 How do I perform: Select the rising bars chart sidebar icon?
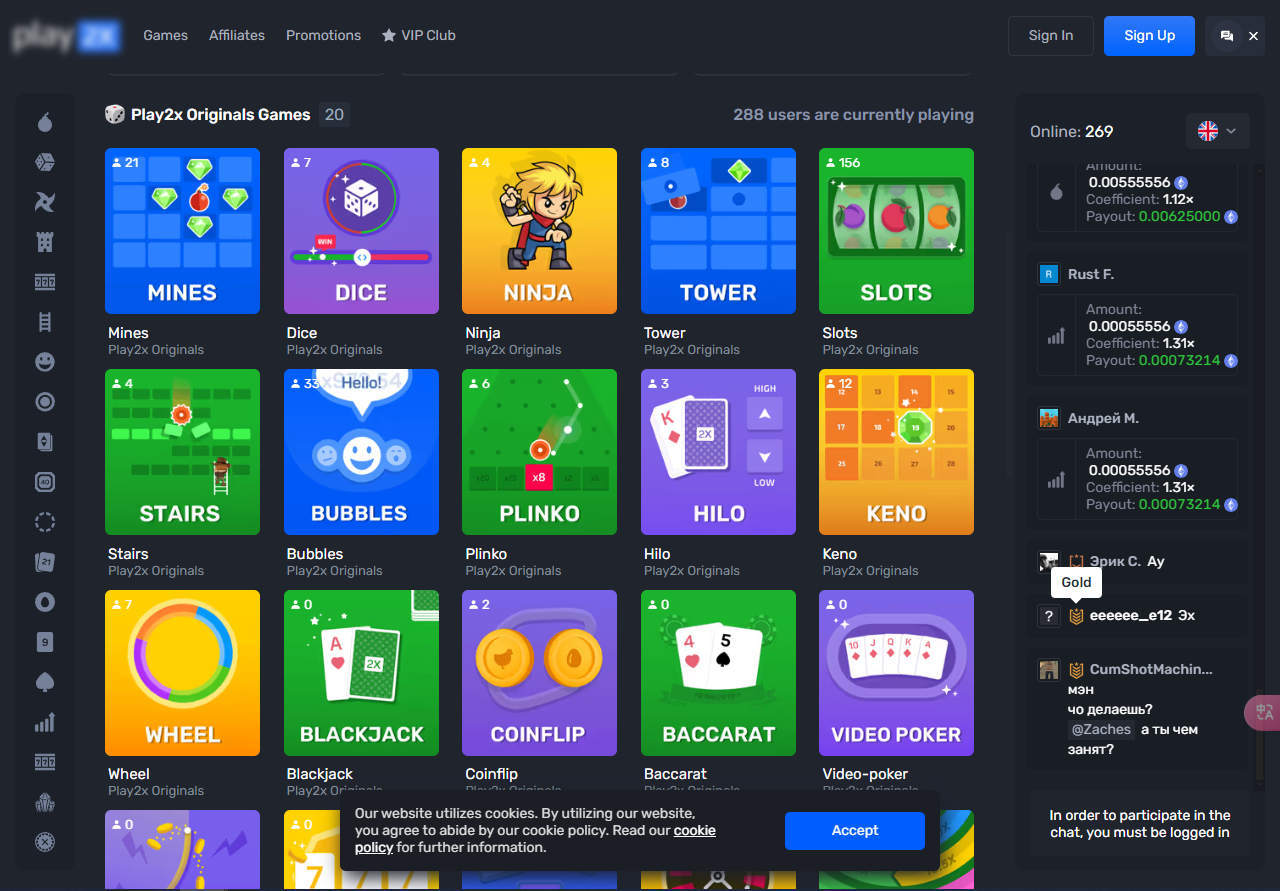click(x=45, y=722)
